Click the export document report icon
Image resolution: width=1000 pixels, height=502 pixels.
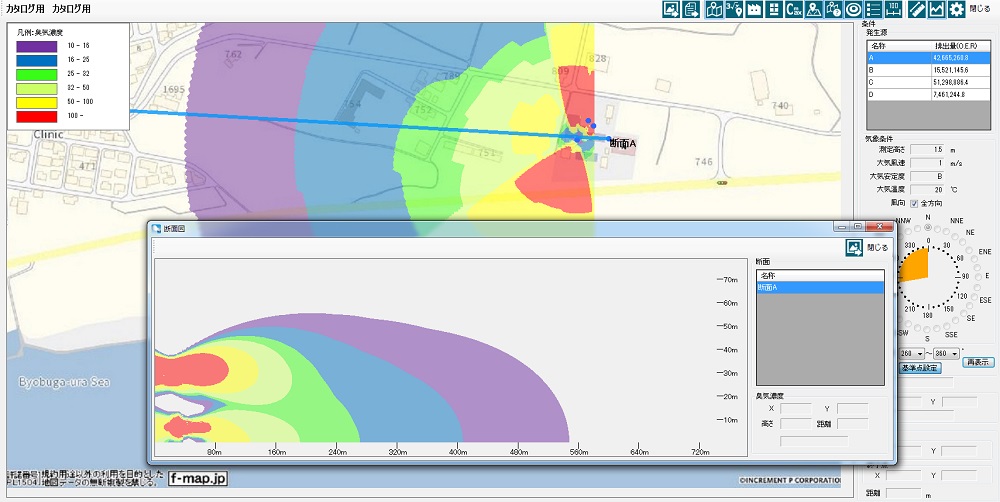[x=691, y=9]
